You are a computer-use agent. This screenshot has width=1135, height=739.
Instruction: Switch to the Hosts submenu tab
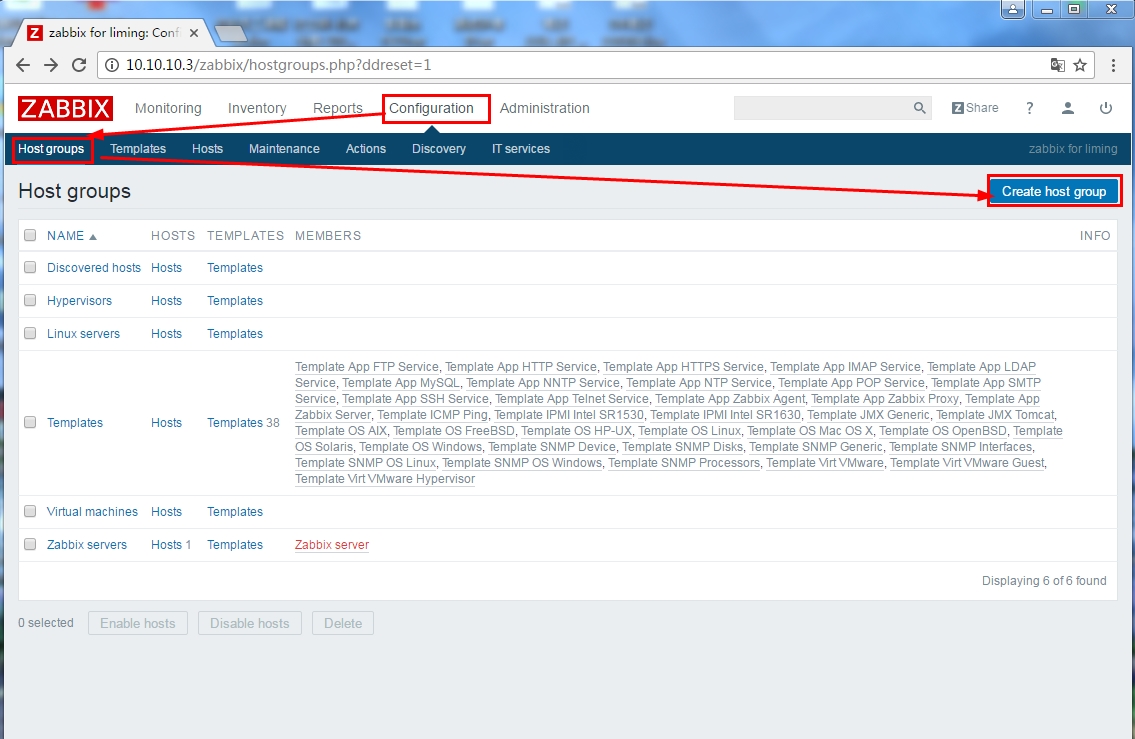(x=207, y=149)
